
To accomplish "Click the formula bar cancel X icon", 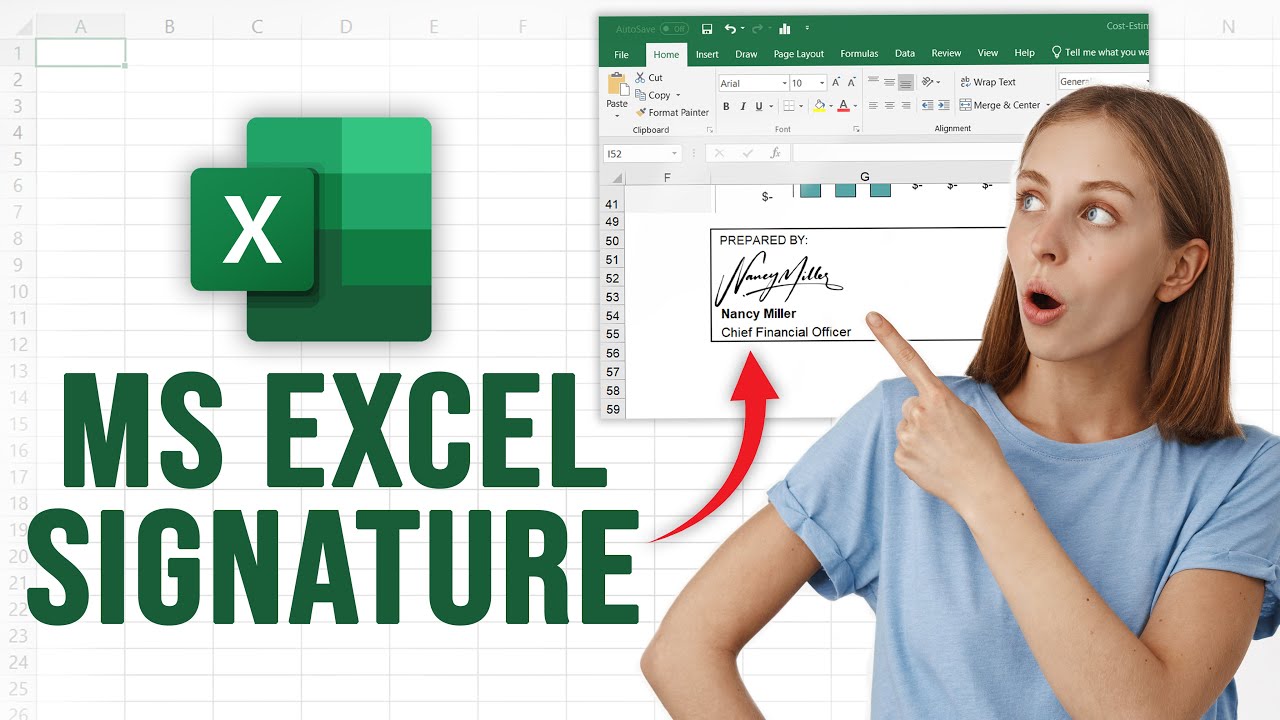I will [x=717, y=153].
